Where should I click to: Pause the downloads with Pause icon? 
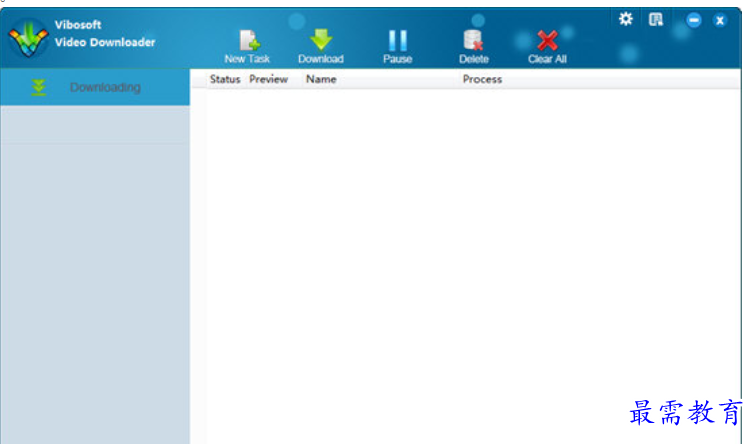398,46
